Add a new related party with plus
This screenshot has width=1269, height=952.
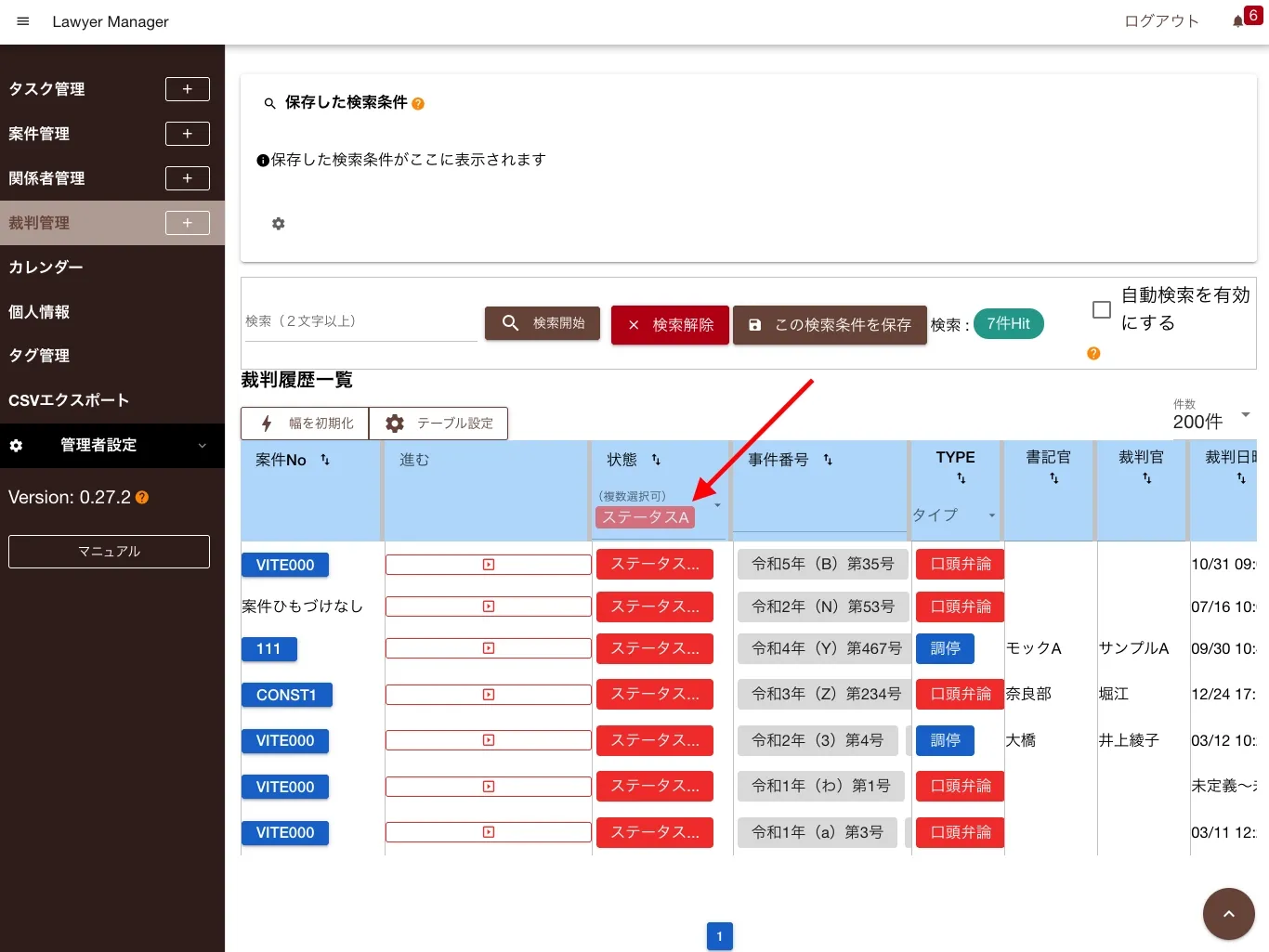click(188, 178)
